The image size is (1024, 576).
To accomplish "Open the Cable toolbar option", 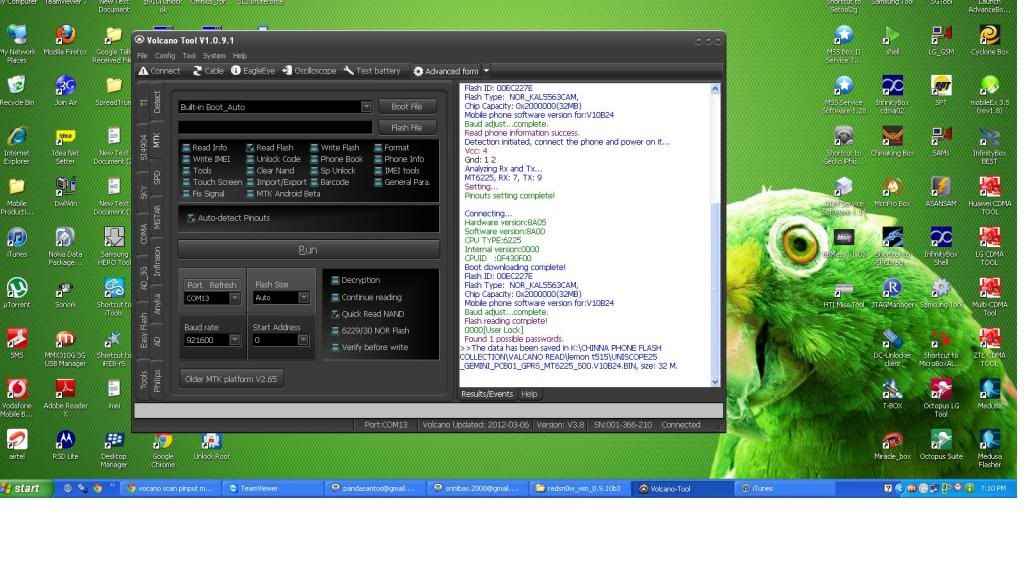I will (208, 71).
